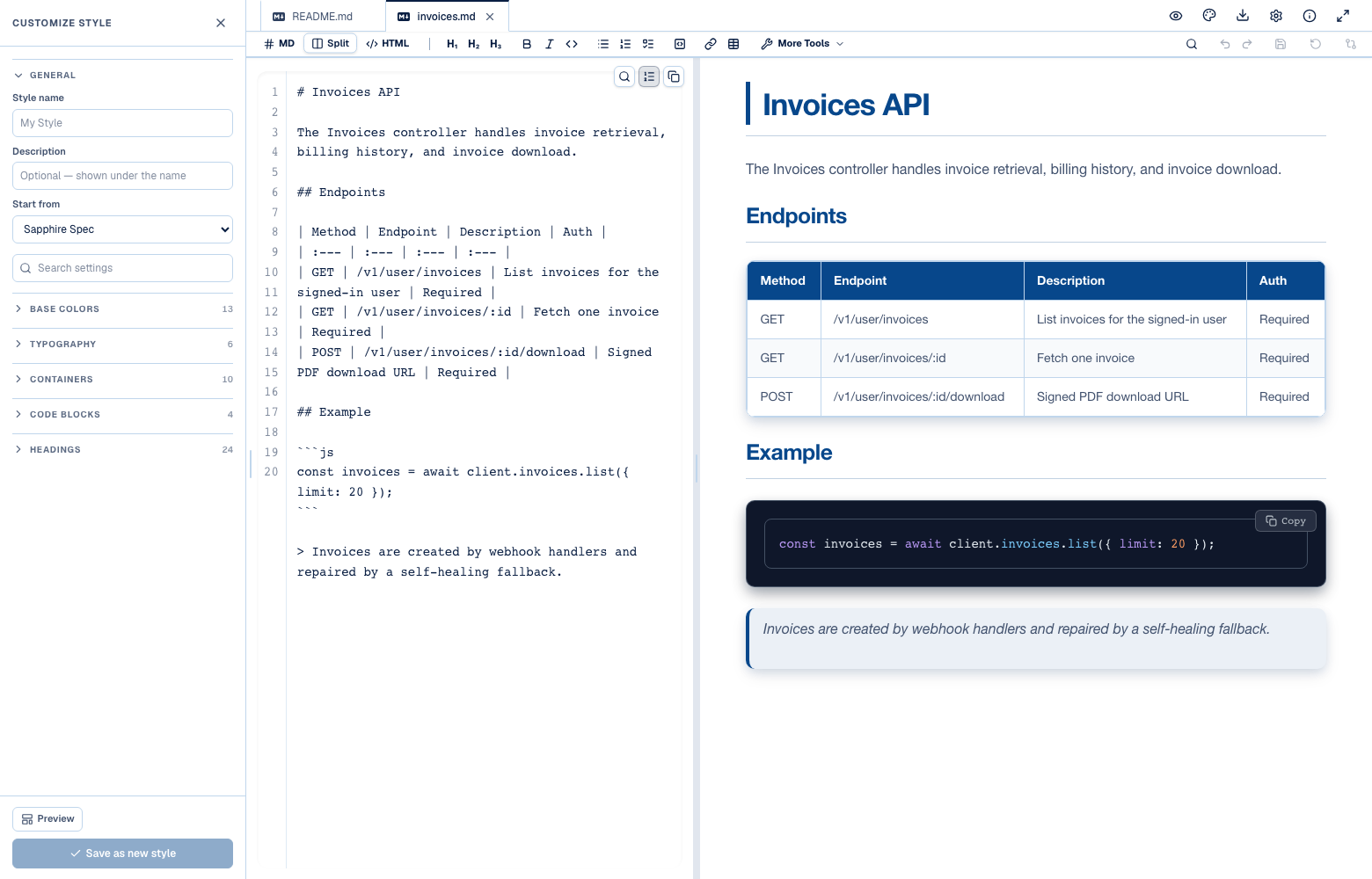Open the settings gear icon
The width and height of the screenshot is (1372, 879).
1276,16
